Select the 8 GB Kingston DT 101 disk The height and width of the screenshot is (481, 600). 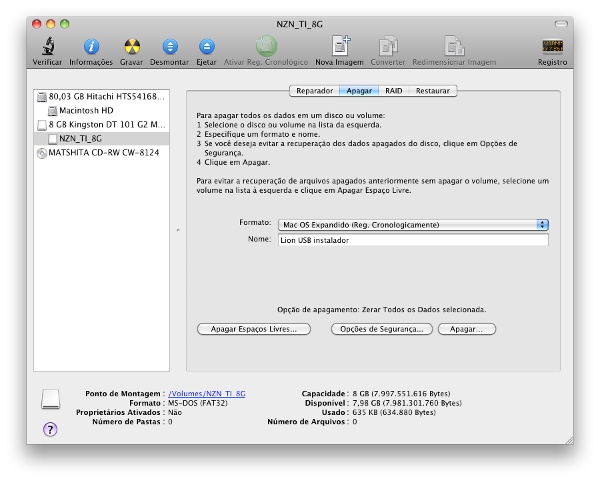click(x=101, y=125)
